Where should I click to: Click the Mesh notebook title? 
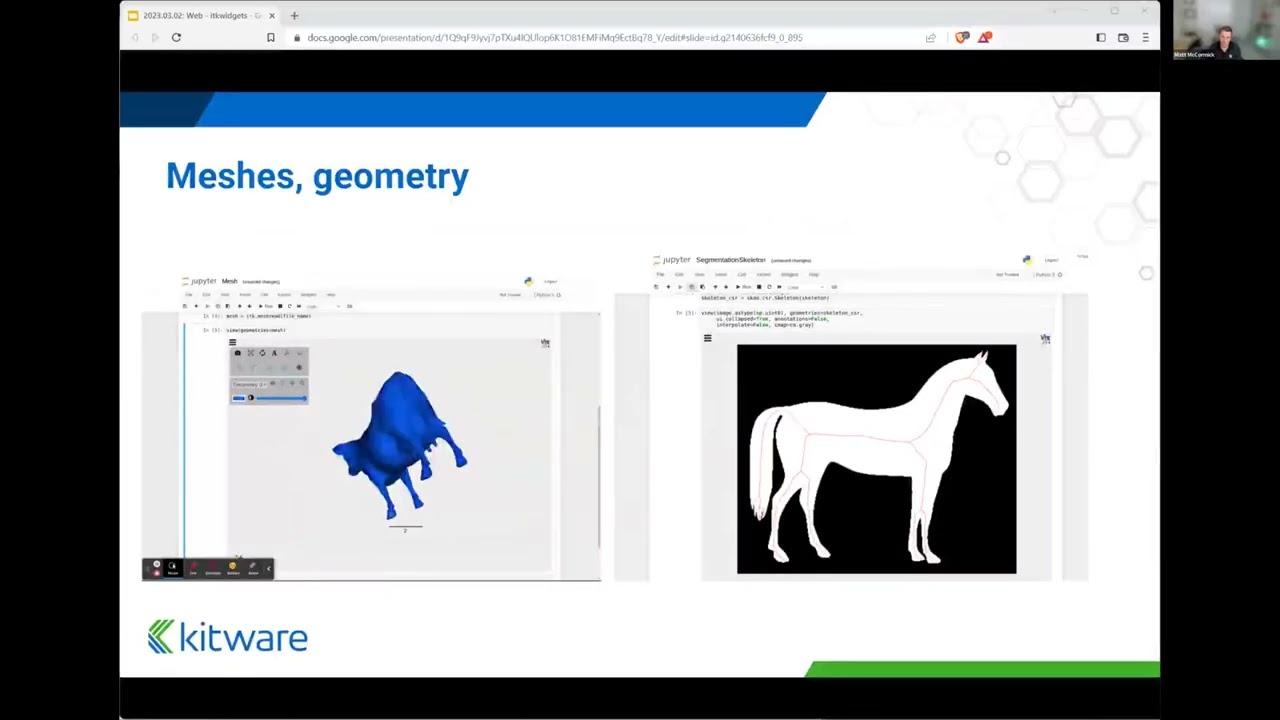(x=230, y=281)
